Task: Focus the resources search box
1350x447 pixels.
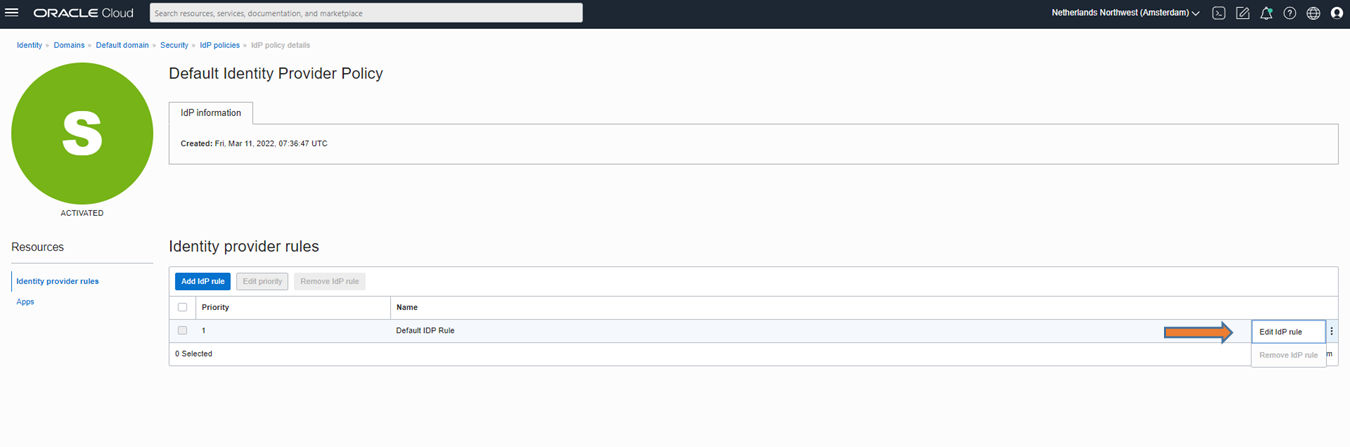Action: pyautogui.click(x=366, y=13)
